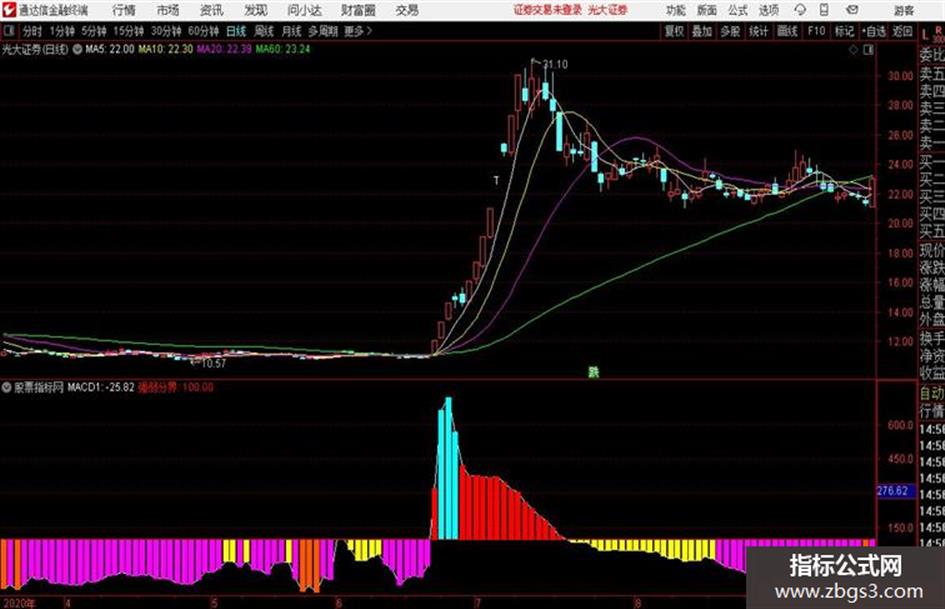
Task: Open the F10 company info
Action: coord(816,31)
